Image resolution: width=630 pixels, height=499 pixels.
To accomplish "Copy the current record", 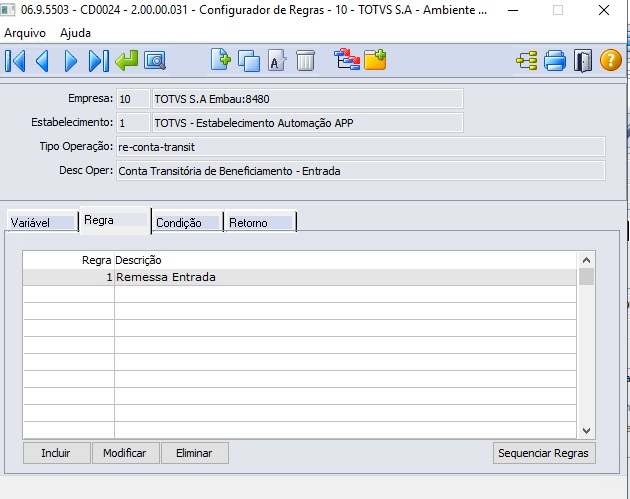I will (x=249, y=61).
